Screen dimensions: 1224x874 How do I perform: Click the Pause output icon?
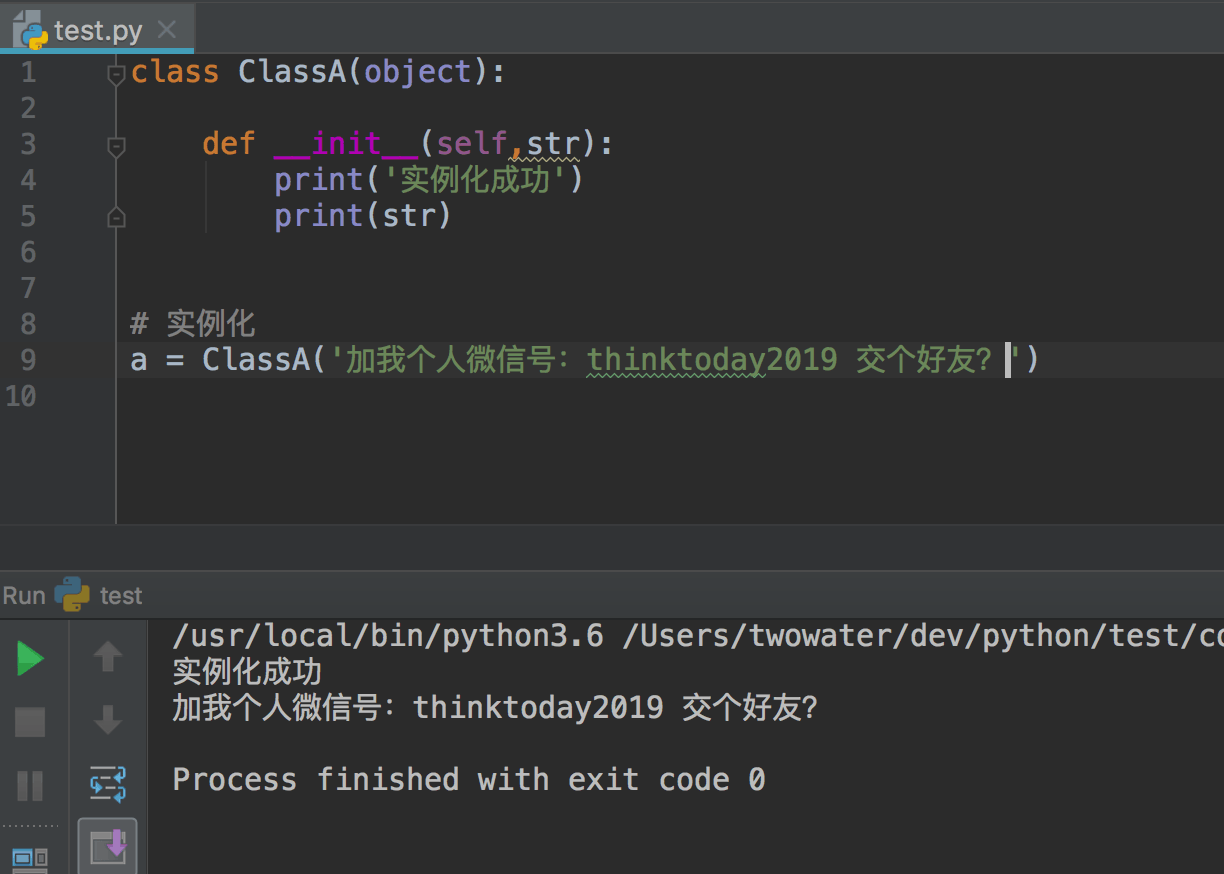(x=30, y=786)
